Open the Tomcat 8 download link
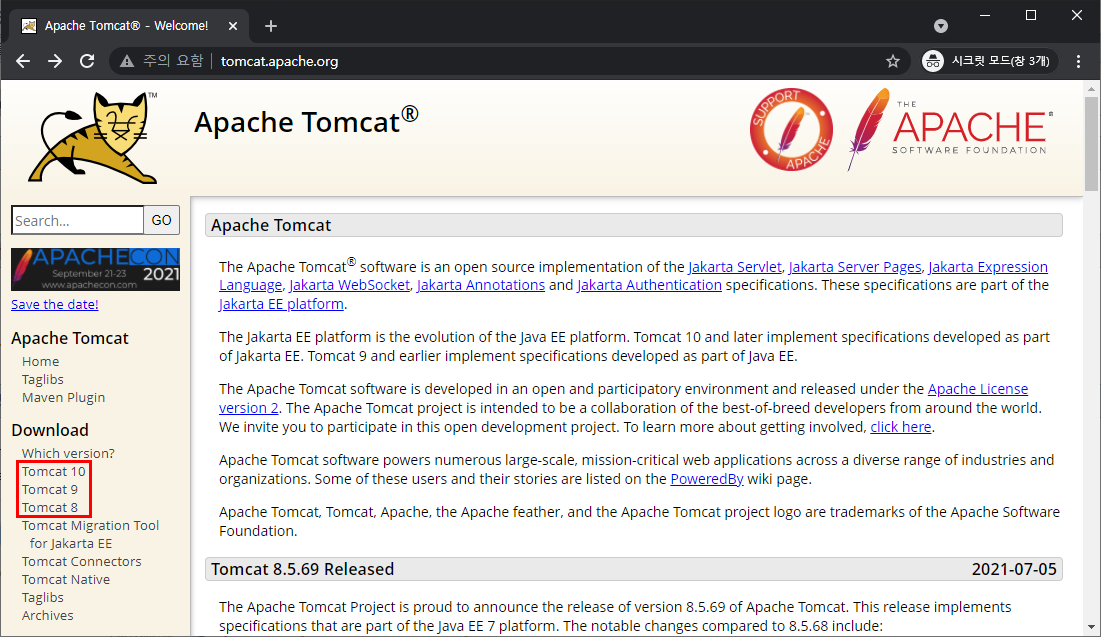The image size is (1101, 637). [50, 507]
